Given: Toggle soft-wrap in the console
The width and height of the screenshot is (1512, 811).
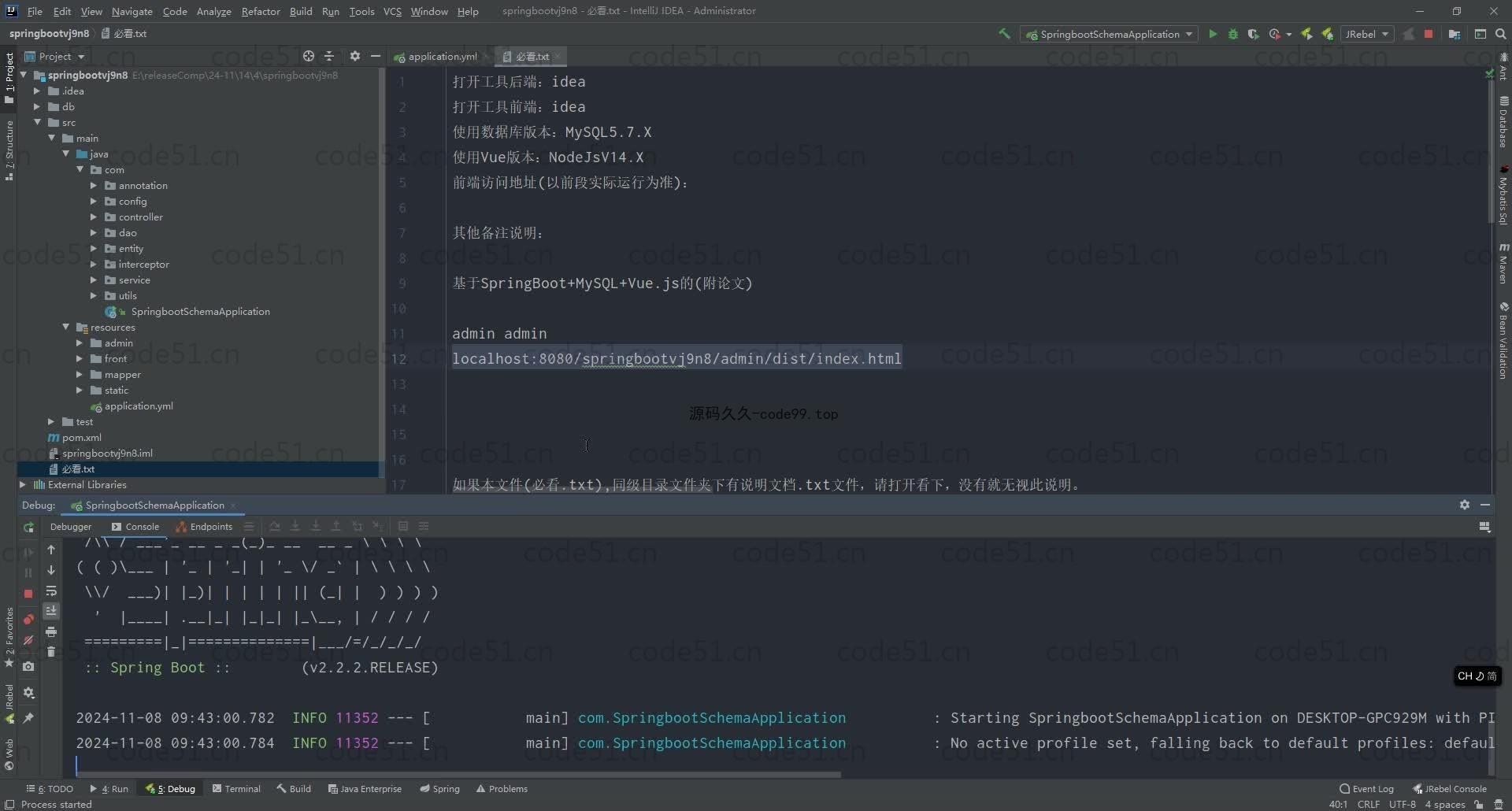Looking at the screenshot, I should [51, 591].
